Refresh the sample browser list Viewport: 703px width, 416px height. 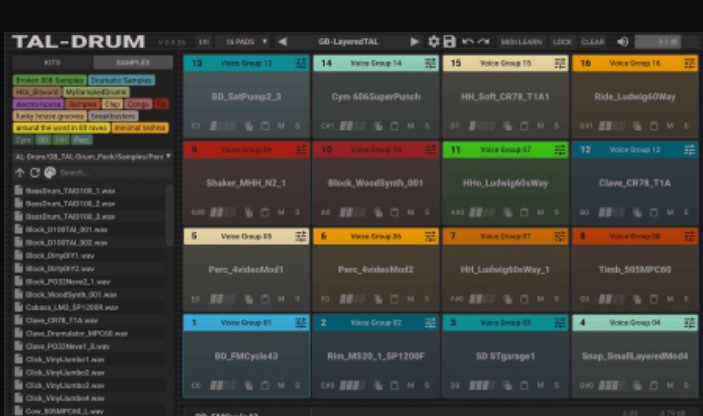click(35, 173)
